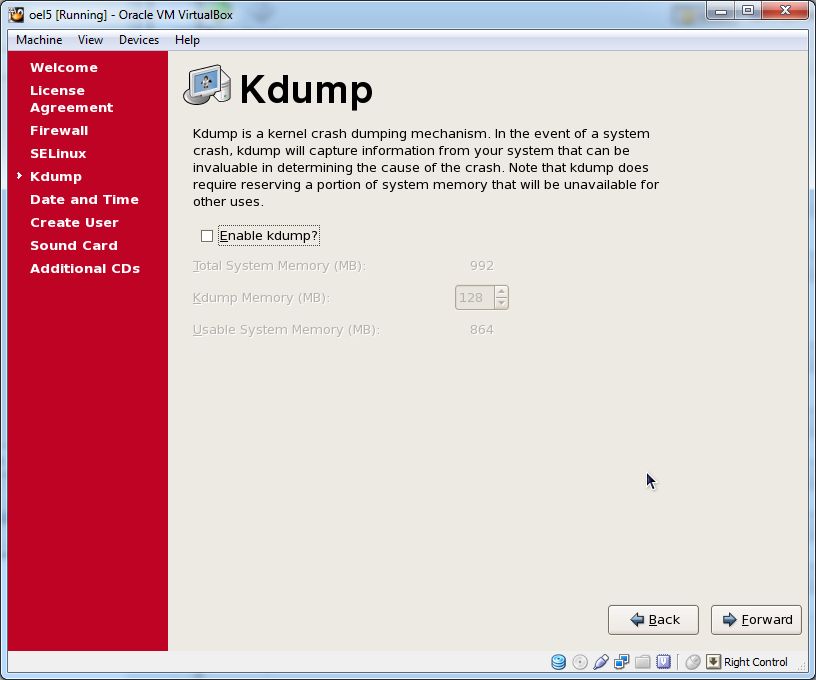
Task: Click the Kdump Memory (MB) label
Action: click(261, 298)
